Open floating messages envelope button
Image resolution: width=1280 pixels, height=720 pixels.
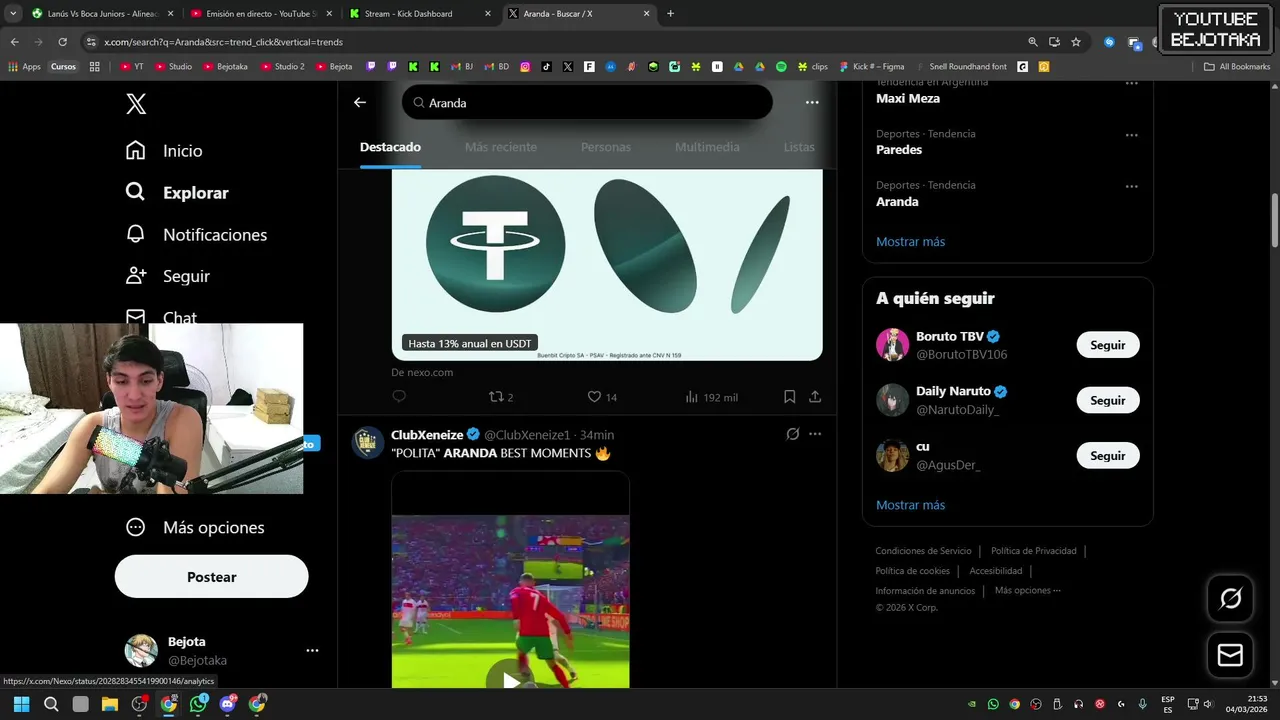1231,655
